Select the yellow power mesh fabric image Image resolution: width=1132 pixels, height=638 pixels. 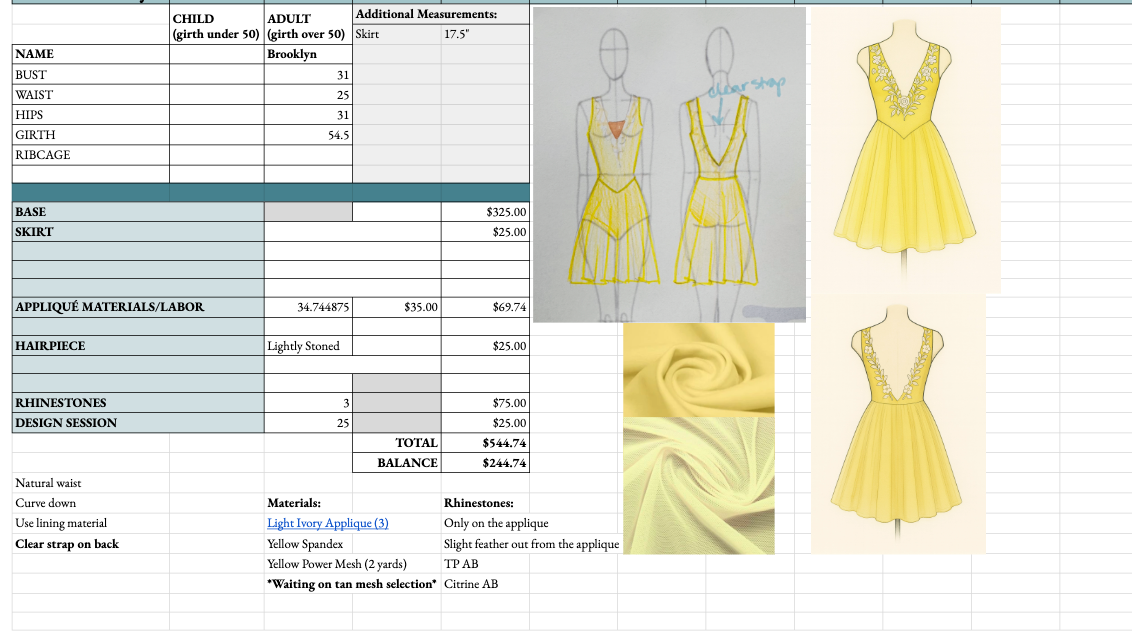[x=698, y=486]
